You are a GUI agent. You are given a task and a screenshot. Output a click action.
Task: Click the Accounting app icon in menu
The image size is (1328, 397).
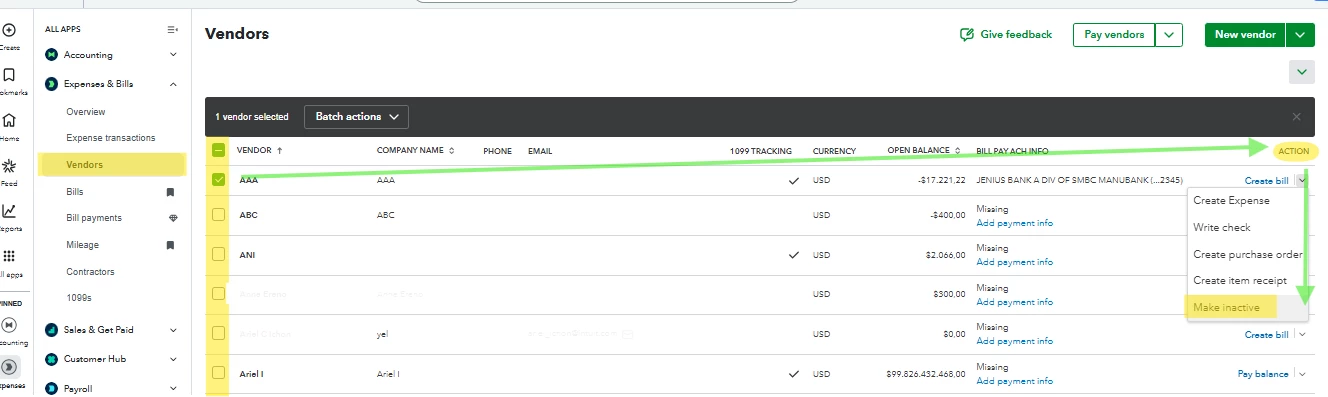[51, 55]
